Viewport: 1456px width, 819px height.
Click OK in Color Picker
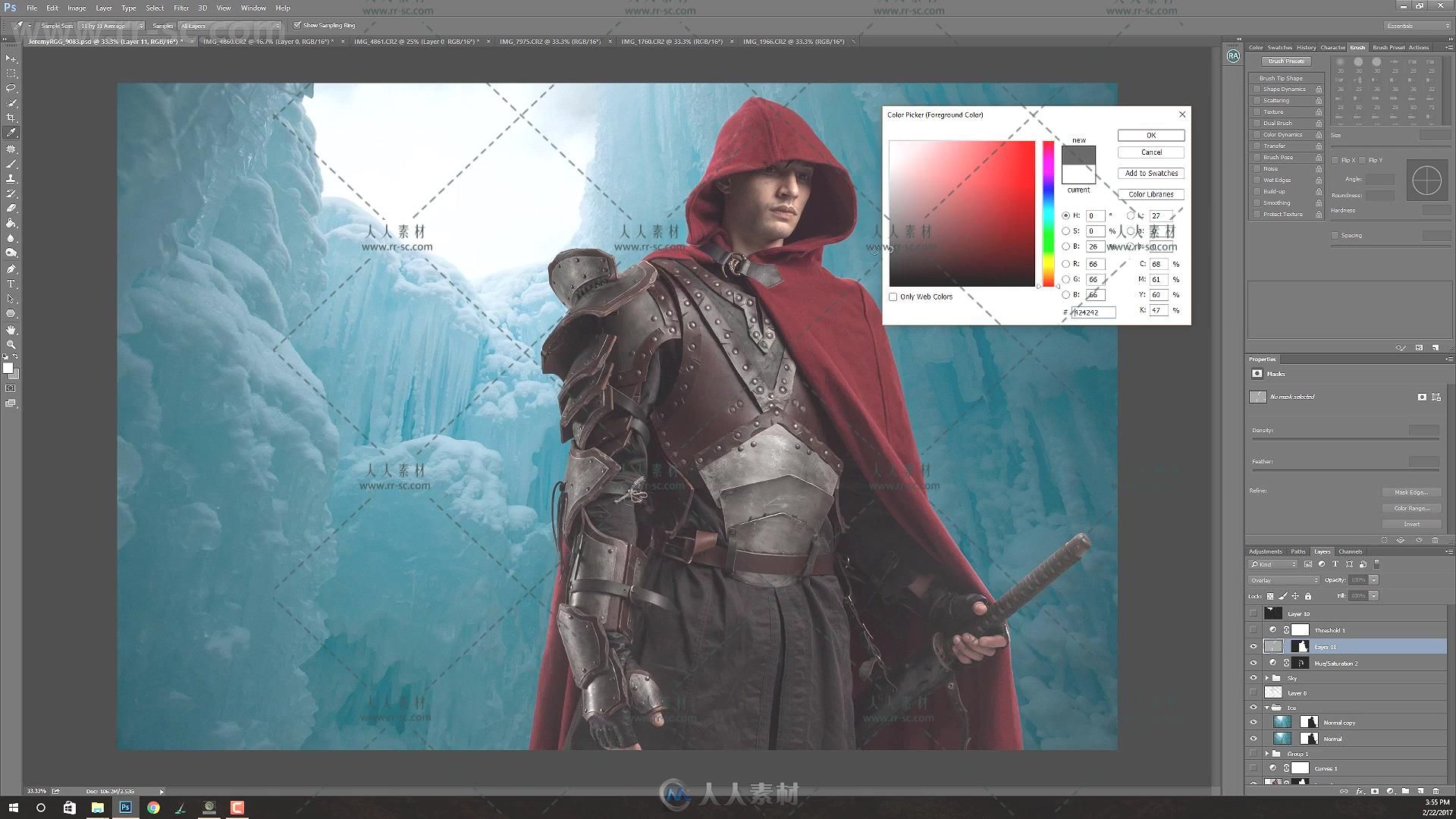(x=1151, y=135)
